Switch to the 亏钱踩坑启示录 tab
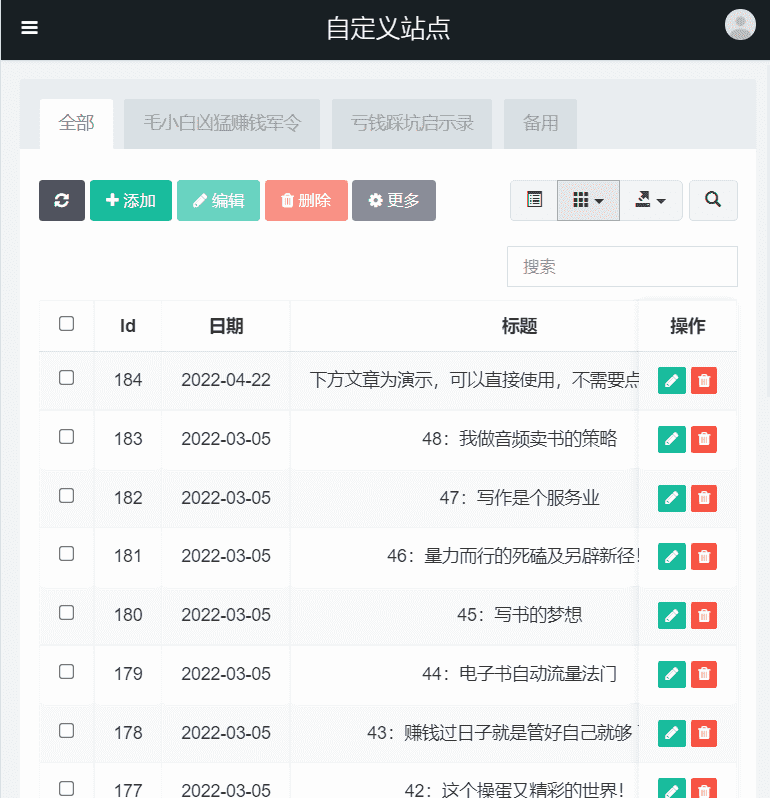The image size is (770, 798). pyautogui.click(x=412, y=124)
